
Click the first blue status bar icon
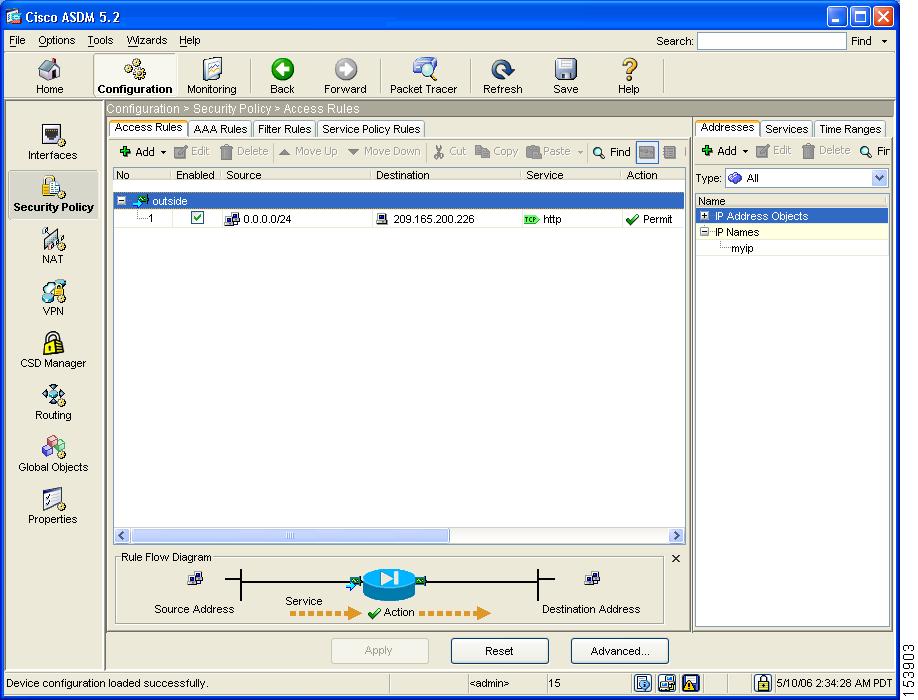tap(643, 682)
